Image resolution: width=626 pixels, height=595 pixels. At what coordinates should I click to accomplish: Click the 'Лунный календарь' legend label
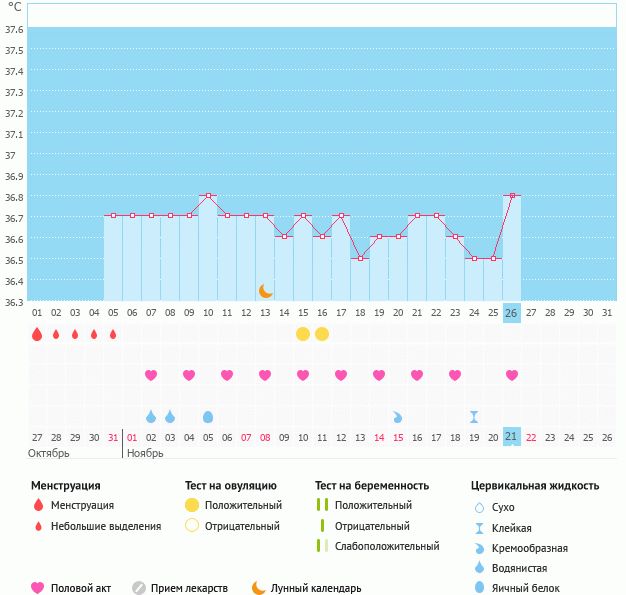[316, 588]
